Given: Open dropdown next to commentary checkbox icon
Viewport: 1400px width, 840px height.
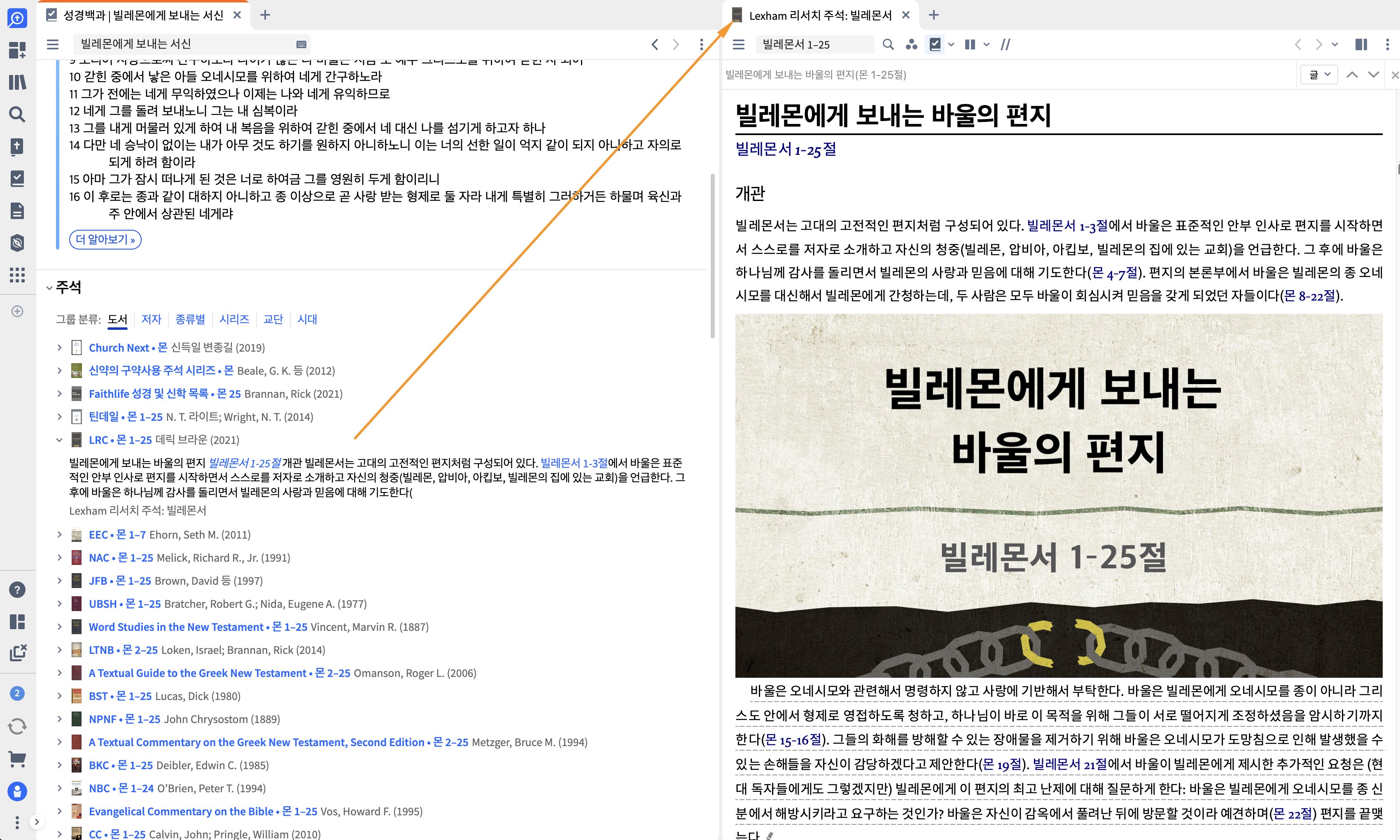Looking at the screenshot, I should tap(951, 44).
